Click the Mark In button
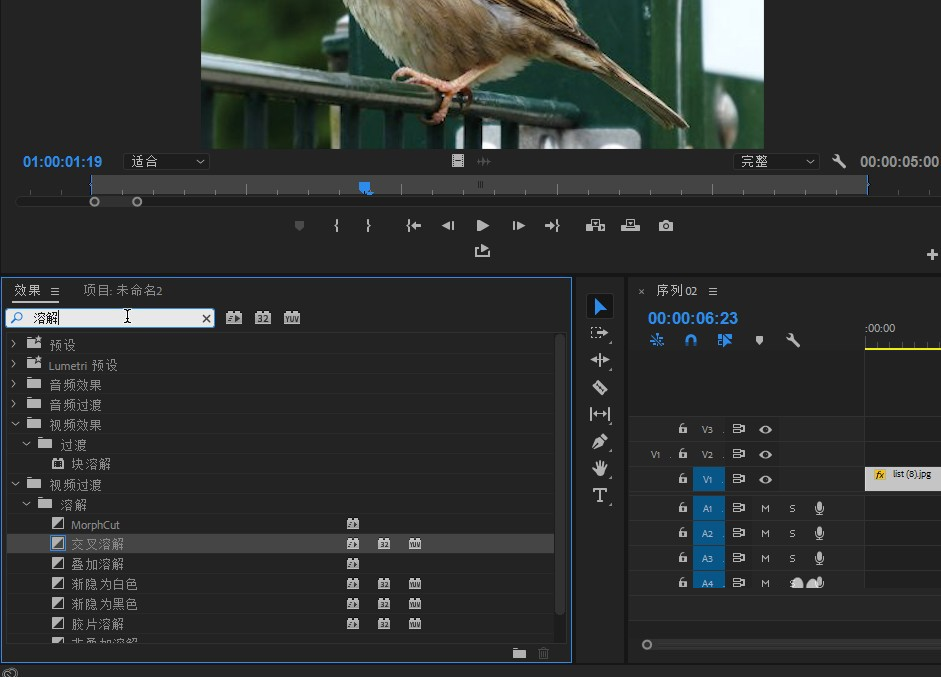The image size is (941, 677). click(x=336, y=226)
